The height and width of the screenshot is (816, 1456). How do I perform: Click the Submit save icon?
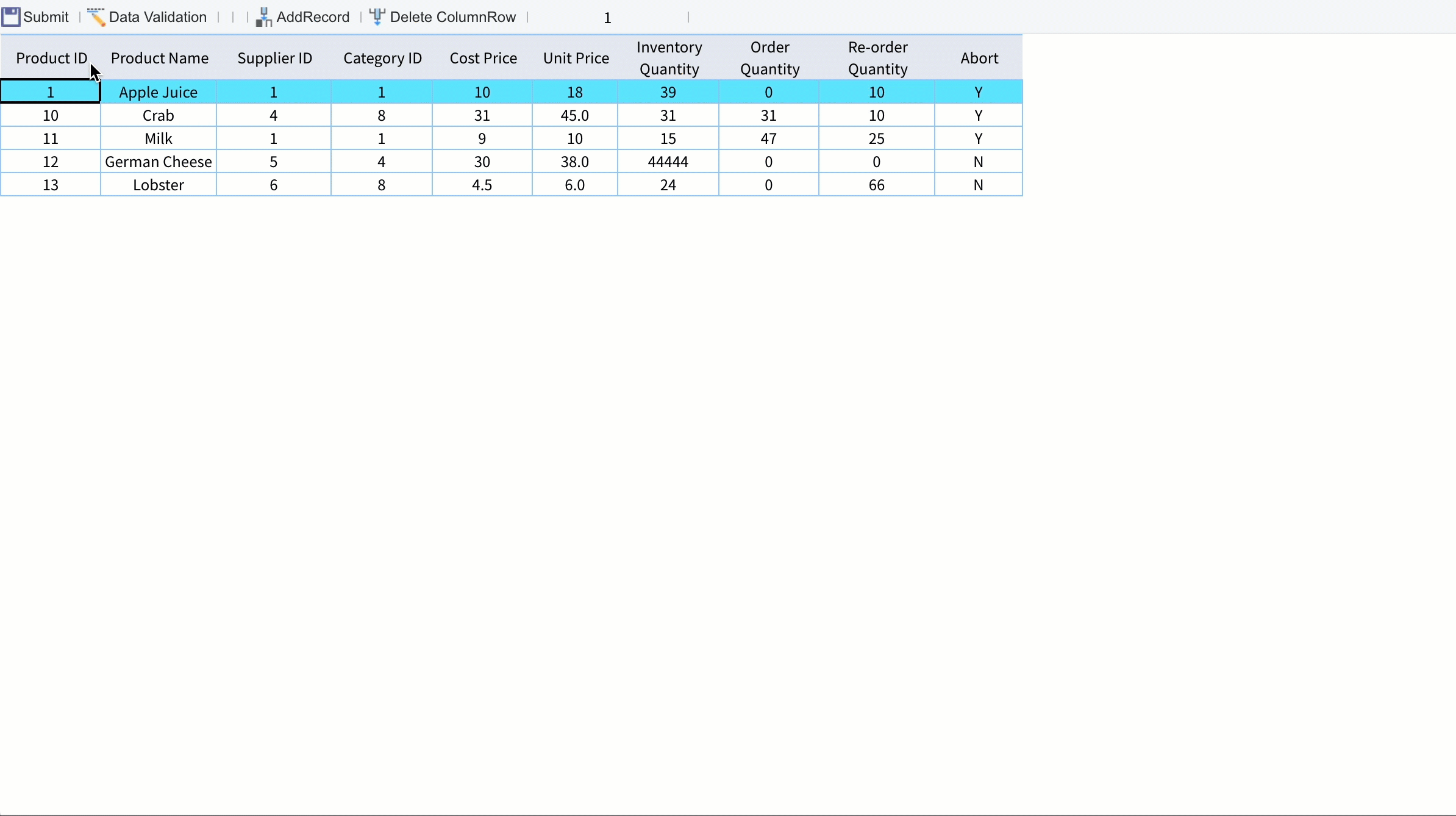pos(11,17)
